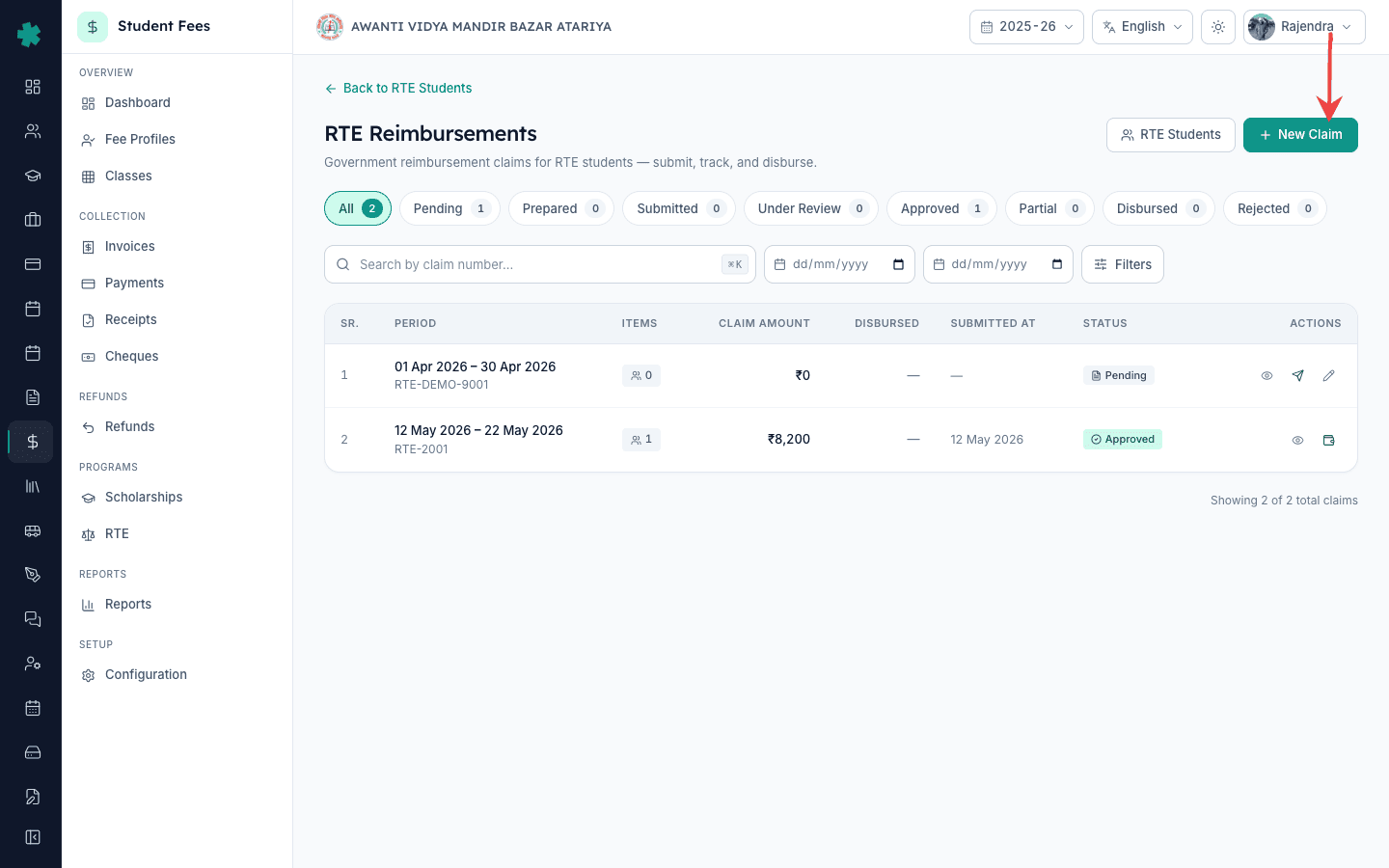
Task: Open the document icon in the dark rail
Action: (33, 397)
